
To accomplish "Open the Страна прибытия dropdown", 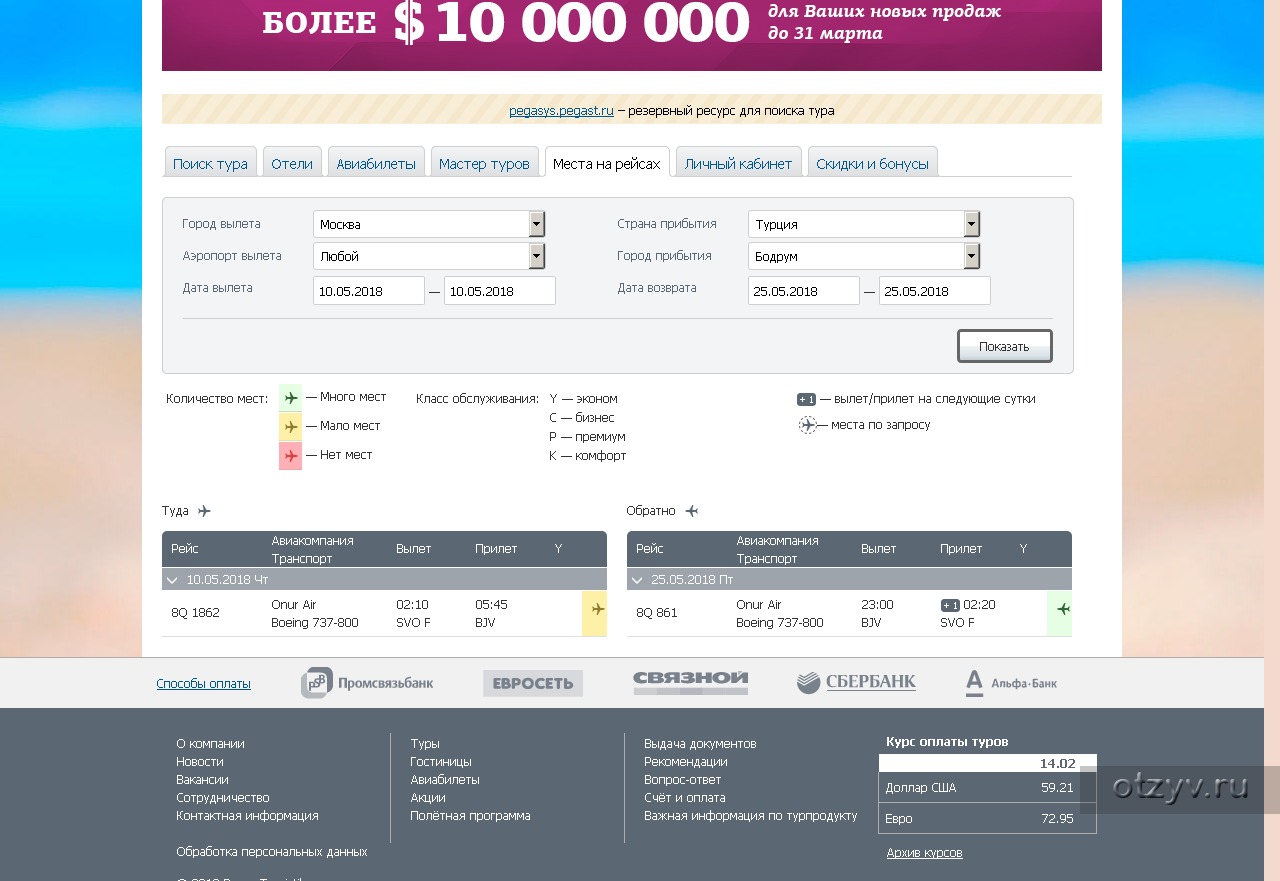I will (971, 224).
